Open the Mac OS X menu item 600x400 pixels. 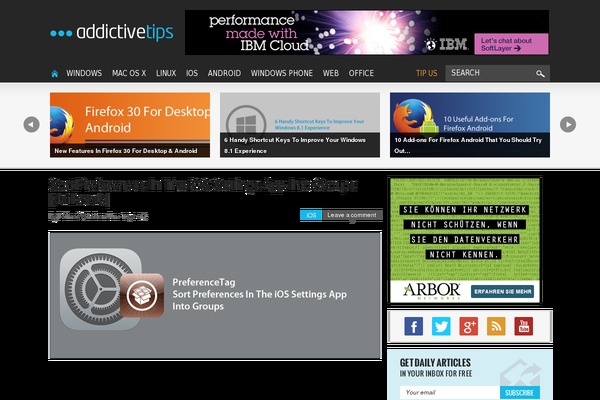click(129, 73)
